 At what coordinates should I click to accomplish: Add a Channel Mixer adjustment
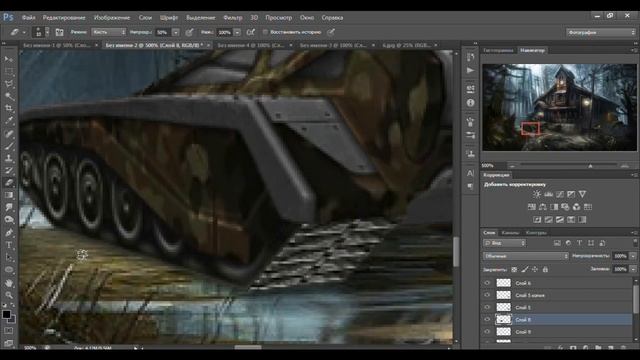(576, 207)
